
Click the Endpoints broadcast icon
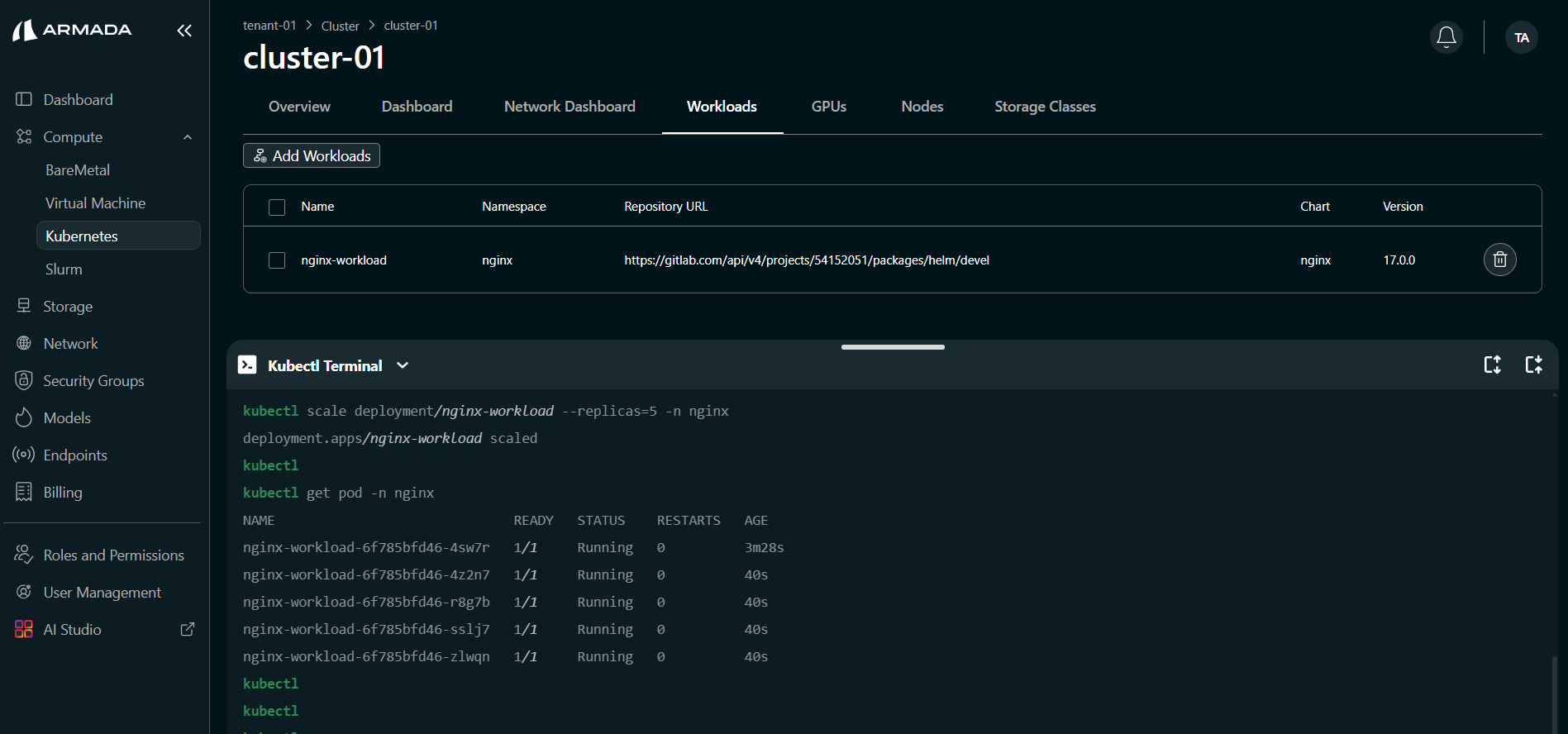click(24, 455)
